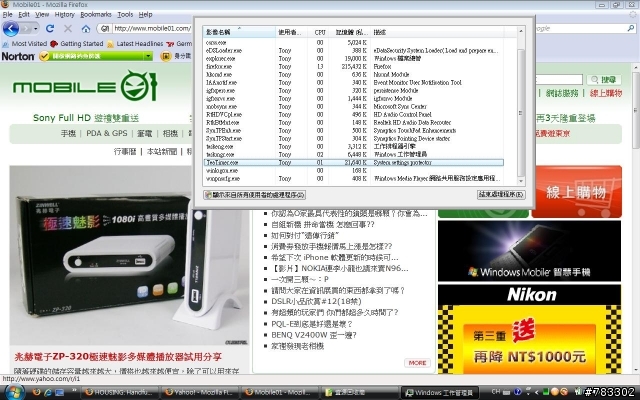Viewport: 640px width, 400px height.
Task: Click the End Process button
Action: 501,195
